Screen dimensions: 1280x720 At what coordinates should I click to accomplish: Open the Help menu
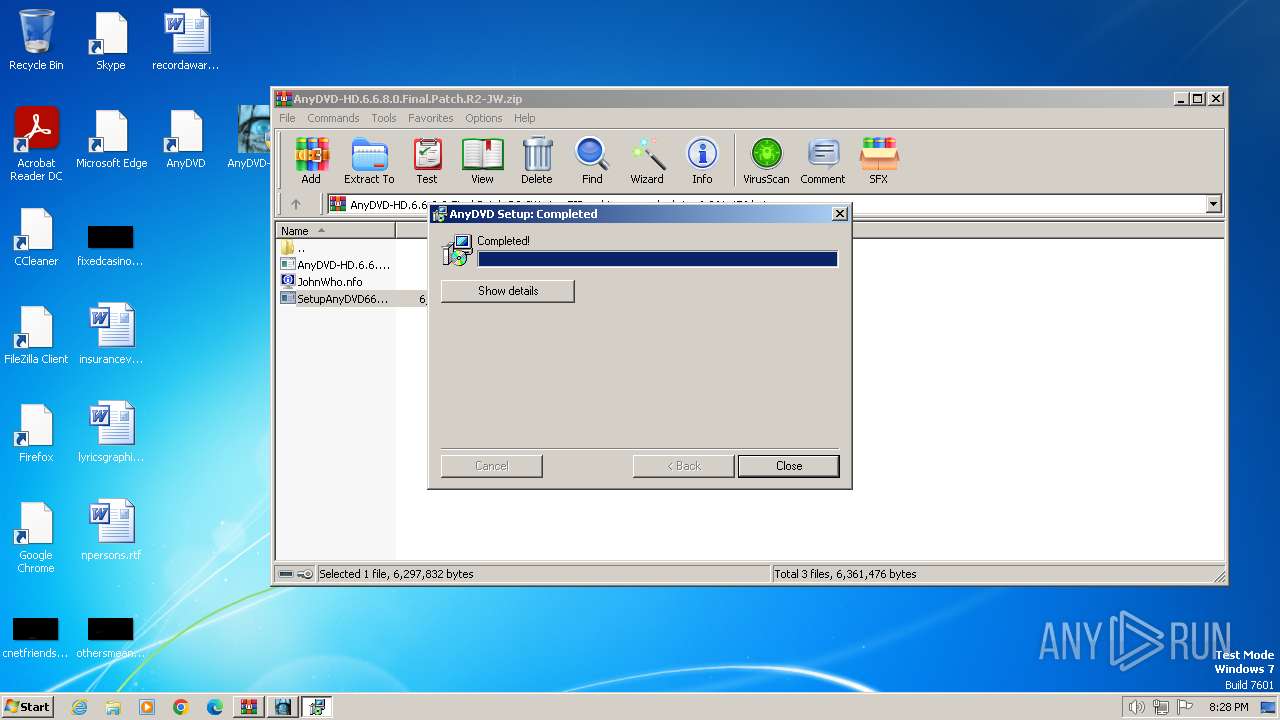tap(525, 118)
